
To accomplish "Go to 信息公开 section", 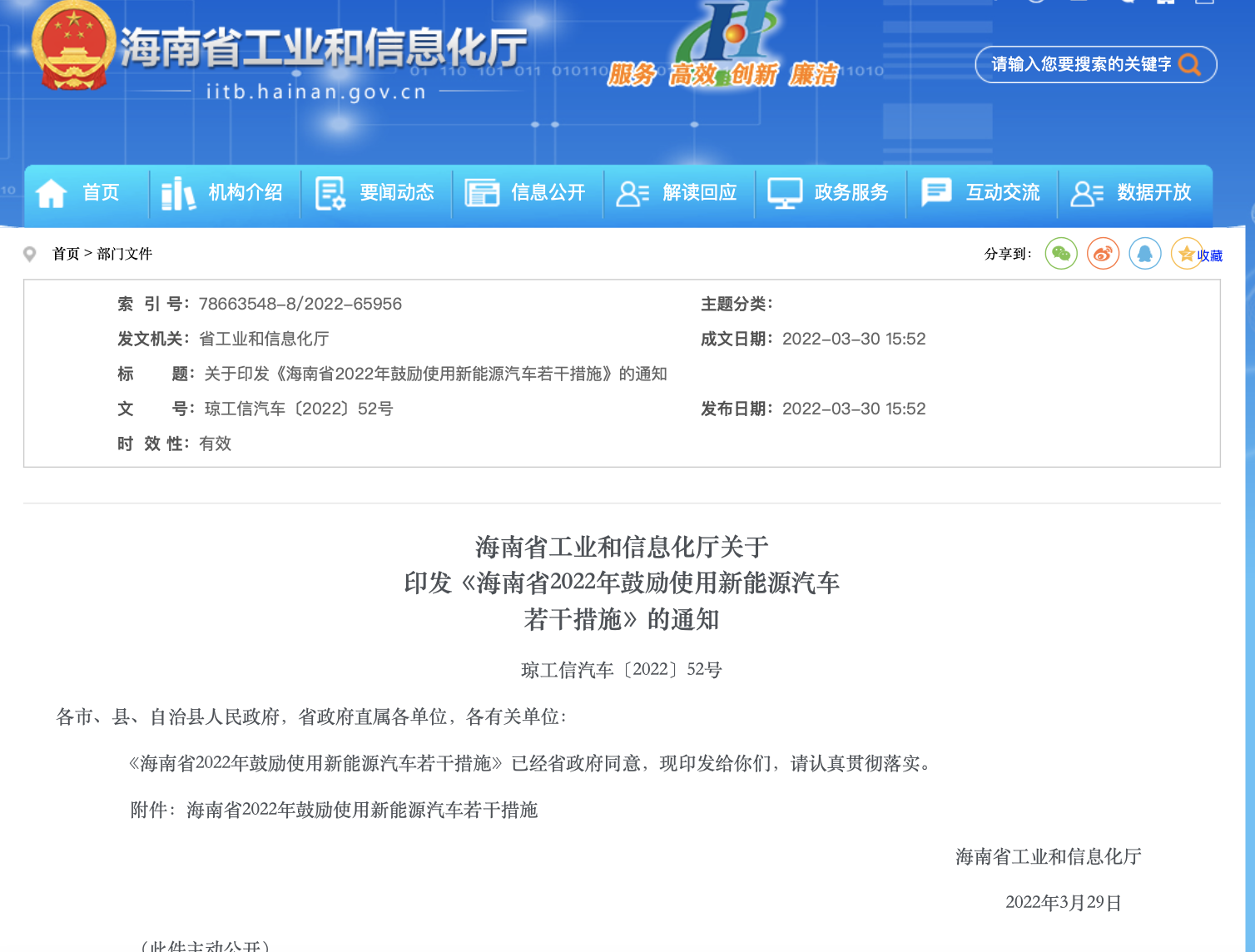I will (548, 193).
